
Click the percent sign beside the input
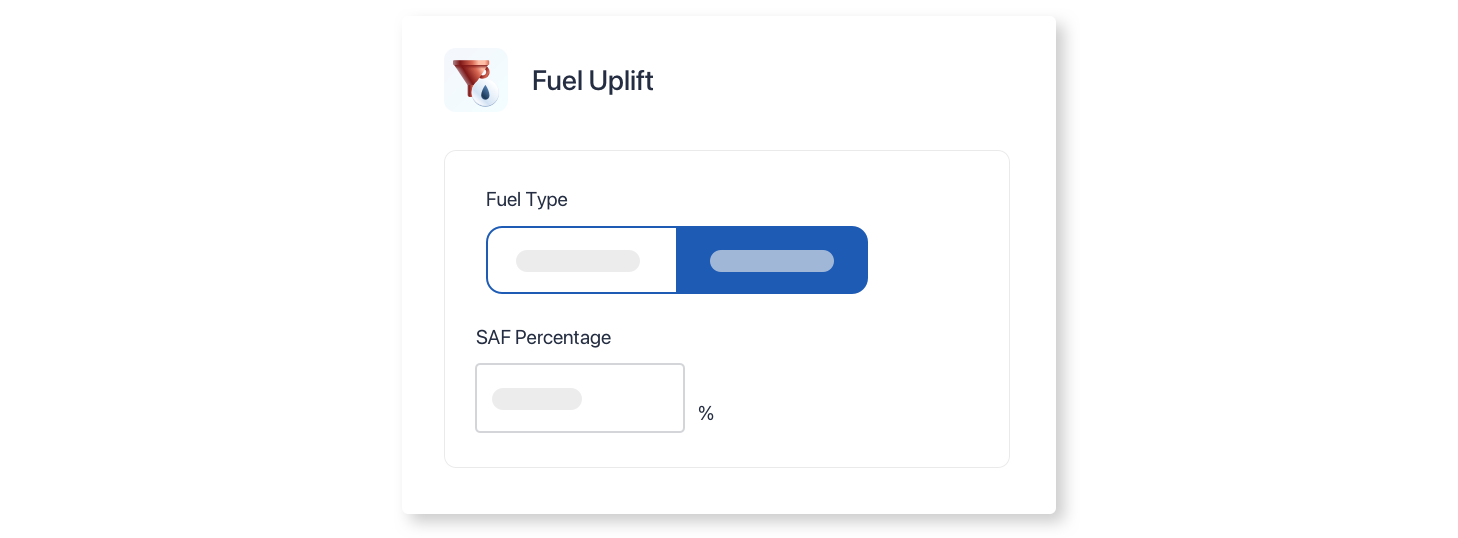pyautogui.click(x=706, y=413)
